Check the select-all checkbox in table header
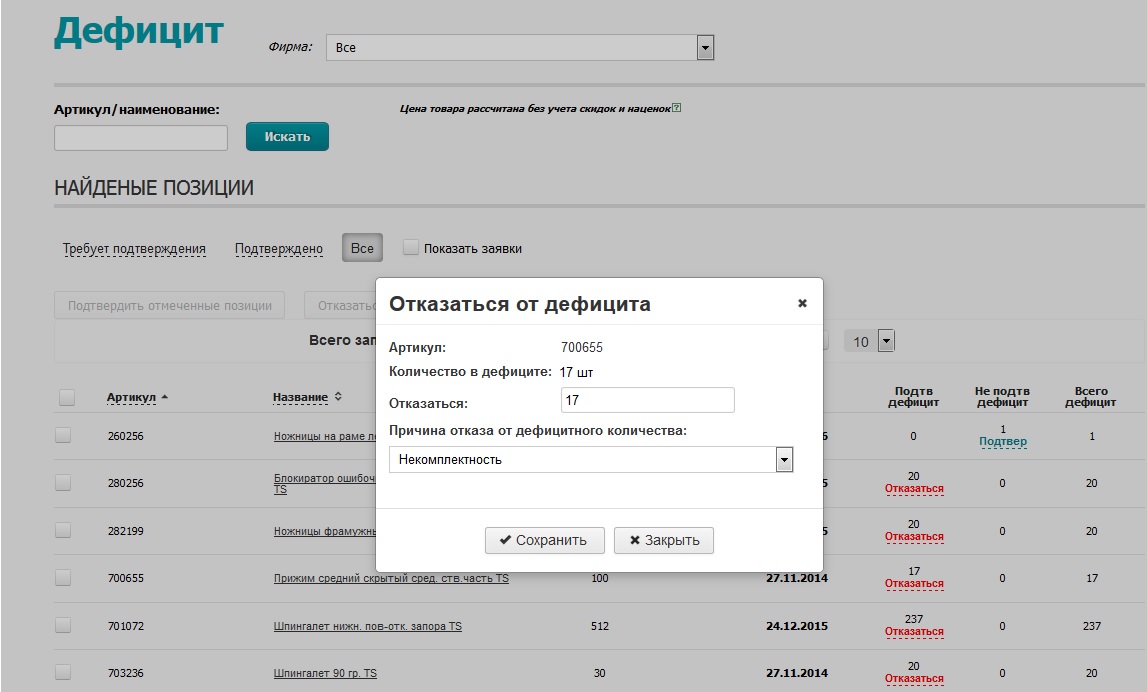This screenshot has height=692, width=1147. click(67, 398)
